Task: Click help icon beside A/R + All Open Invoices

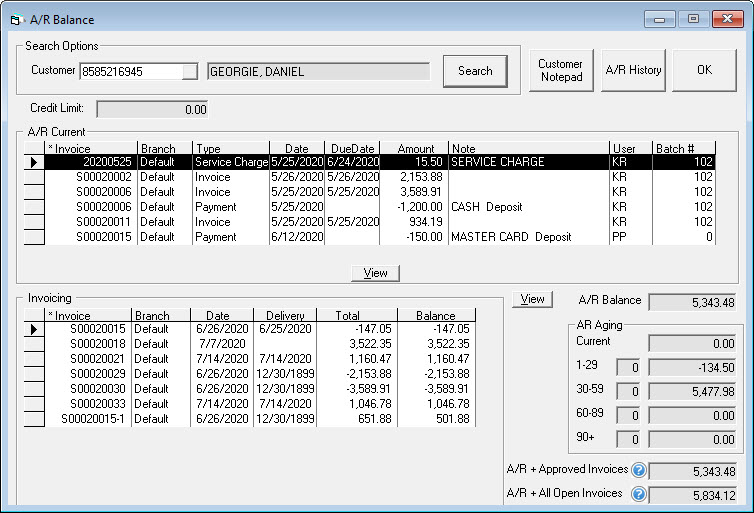Action: coord(639,494)
